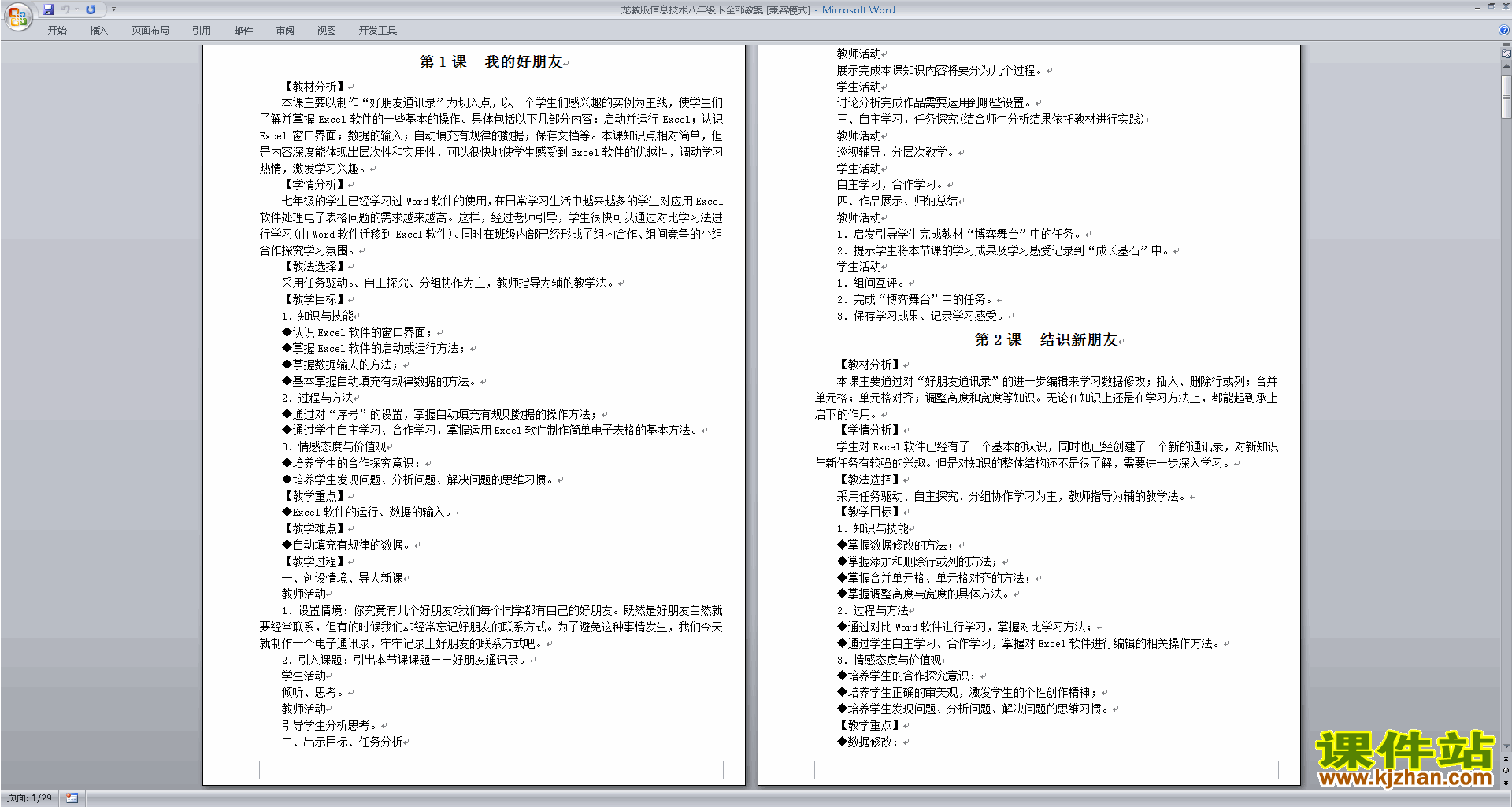Screen dimensions: 1512x807
Task: Click the line 一、创设情境、导入新课
Action: tap(343, 578)
